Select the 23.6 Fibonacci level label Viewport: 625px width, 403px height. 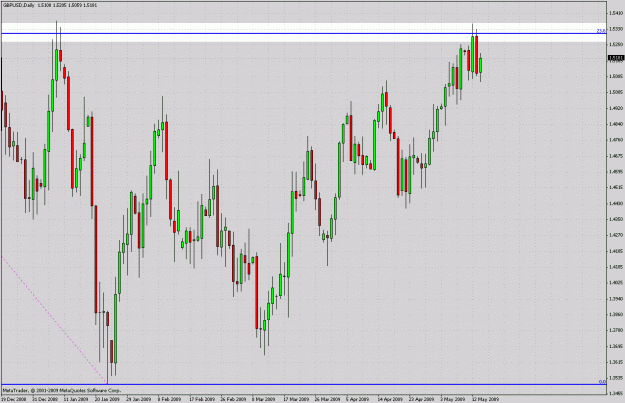point(601,31)
